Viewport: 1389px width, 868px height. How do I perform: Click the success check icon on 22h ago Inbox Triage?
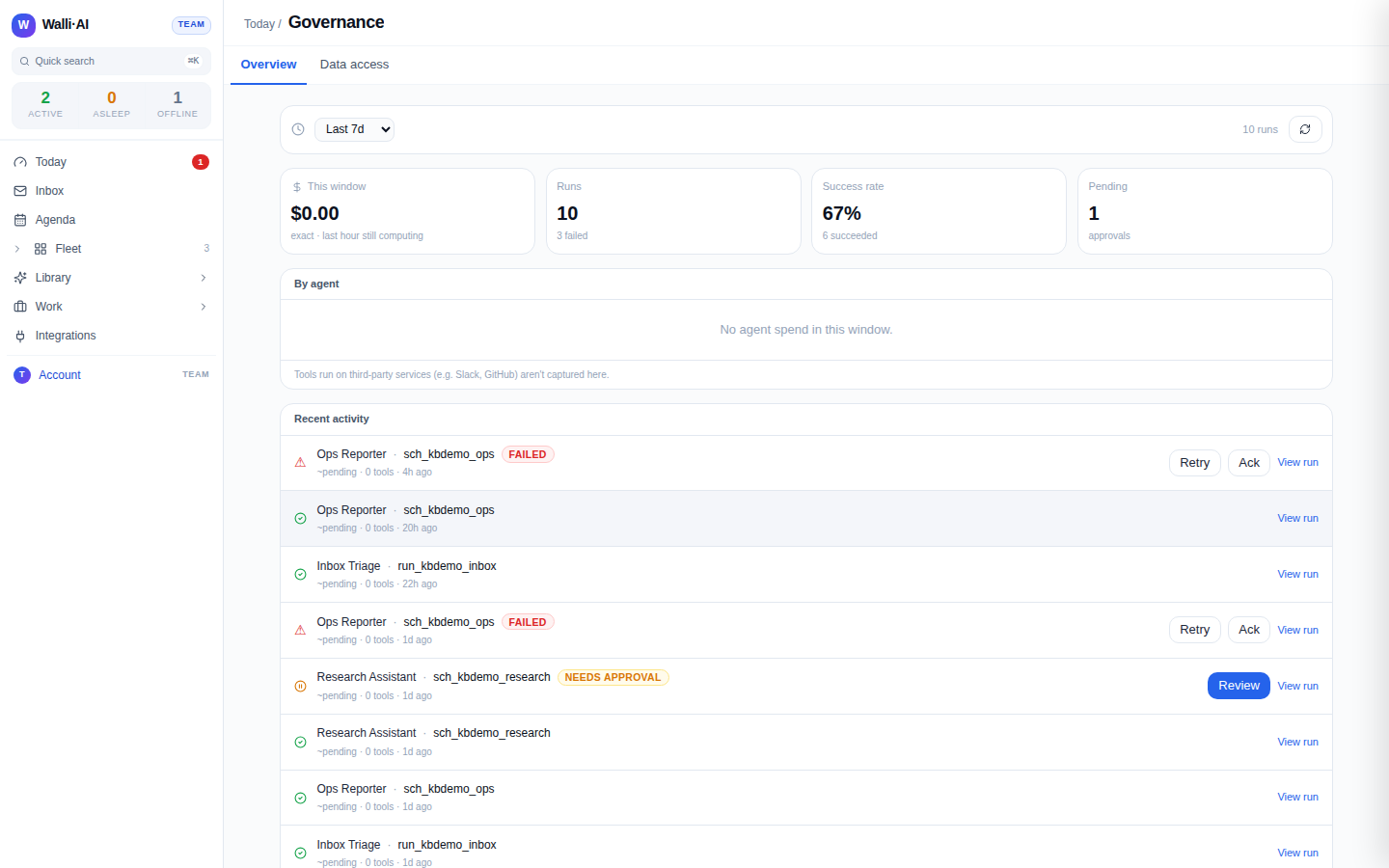pyautogui.click(x=300, y=575)
